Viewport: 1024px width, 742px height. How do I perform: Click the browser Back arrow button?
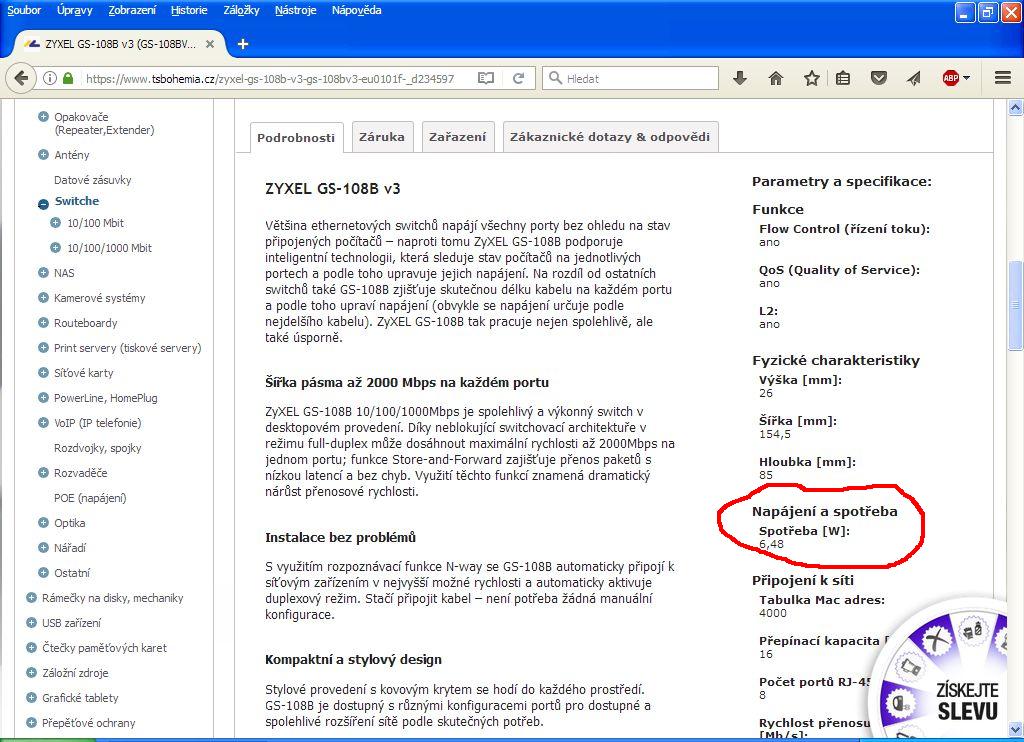pyautogui.click(x=20, y=78)
